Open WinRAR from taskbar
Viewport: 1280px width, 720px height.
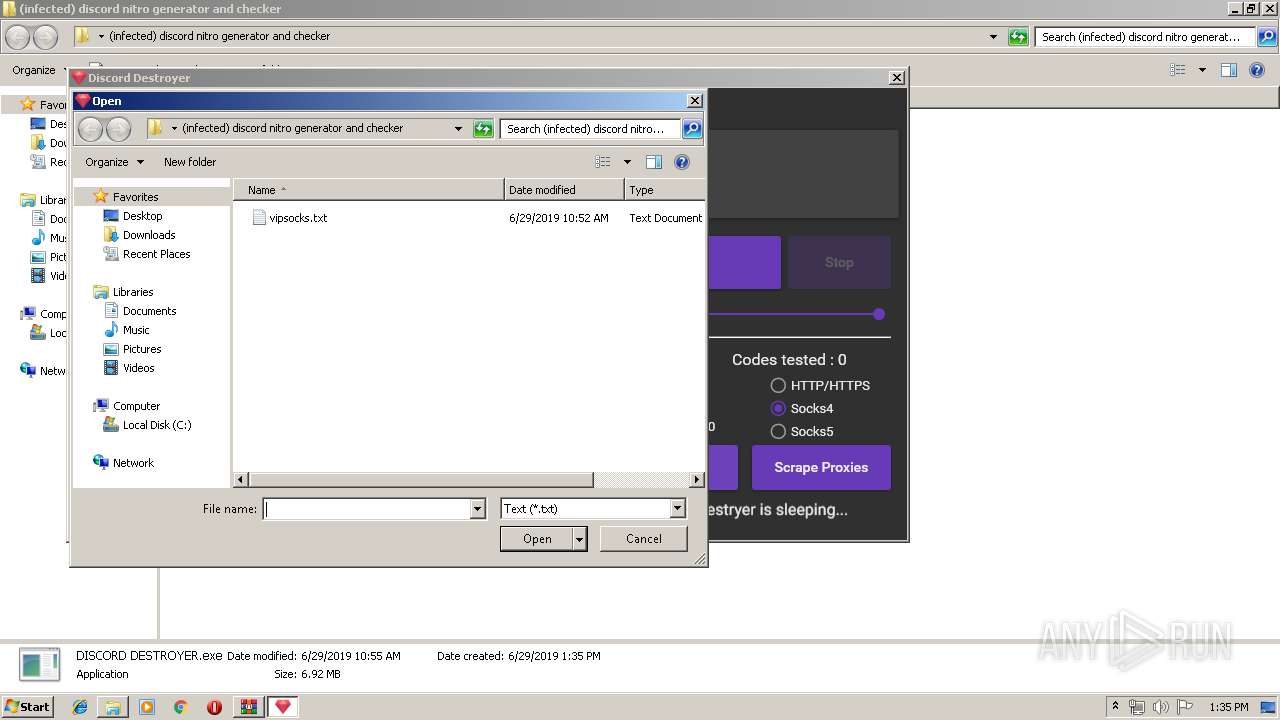coord(248,707)
